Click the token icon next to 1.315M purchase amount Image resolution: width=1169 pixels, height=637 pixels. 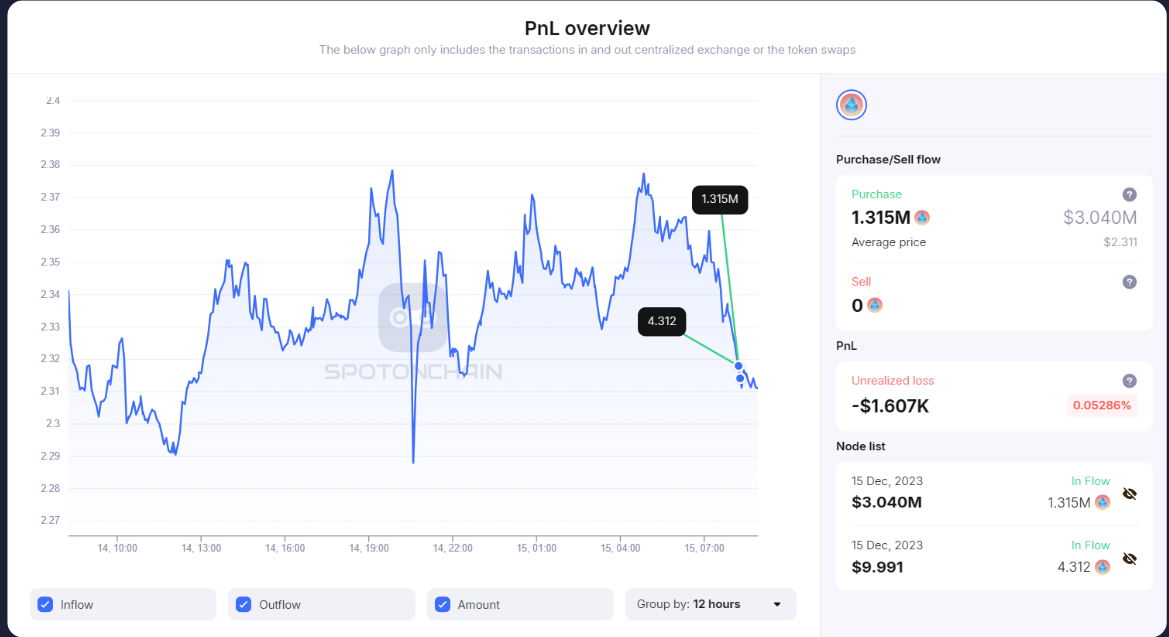click(x=922, y=218)
